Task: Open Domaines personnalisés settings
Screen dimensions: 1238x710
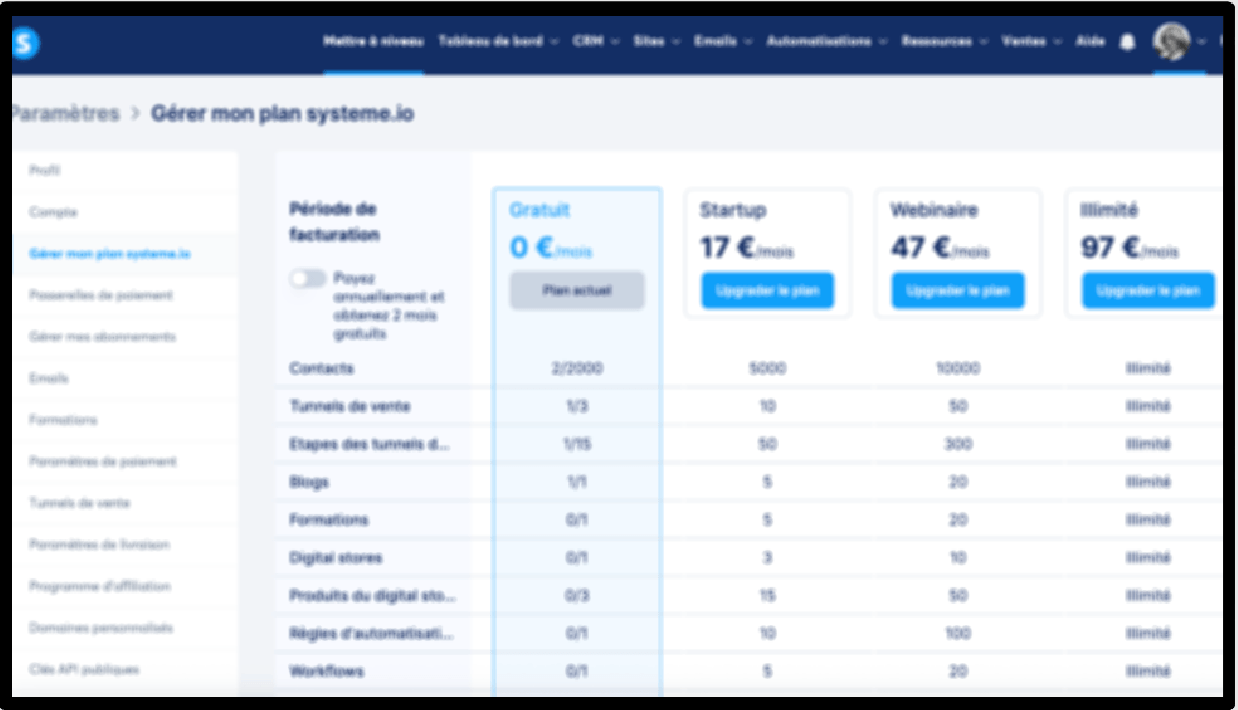Action: (x=101, y=628)
